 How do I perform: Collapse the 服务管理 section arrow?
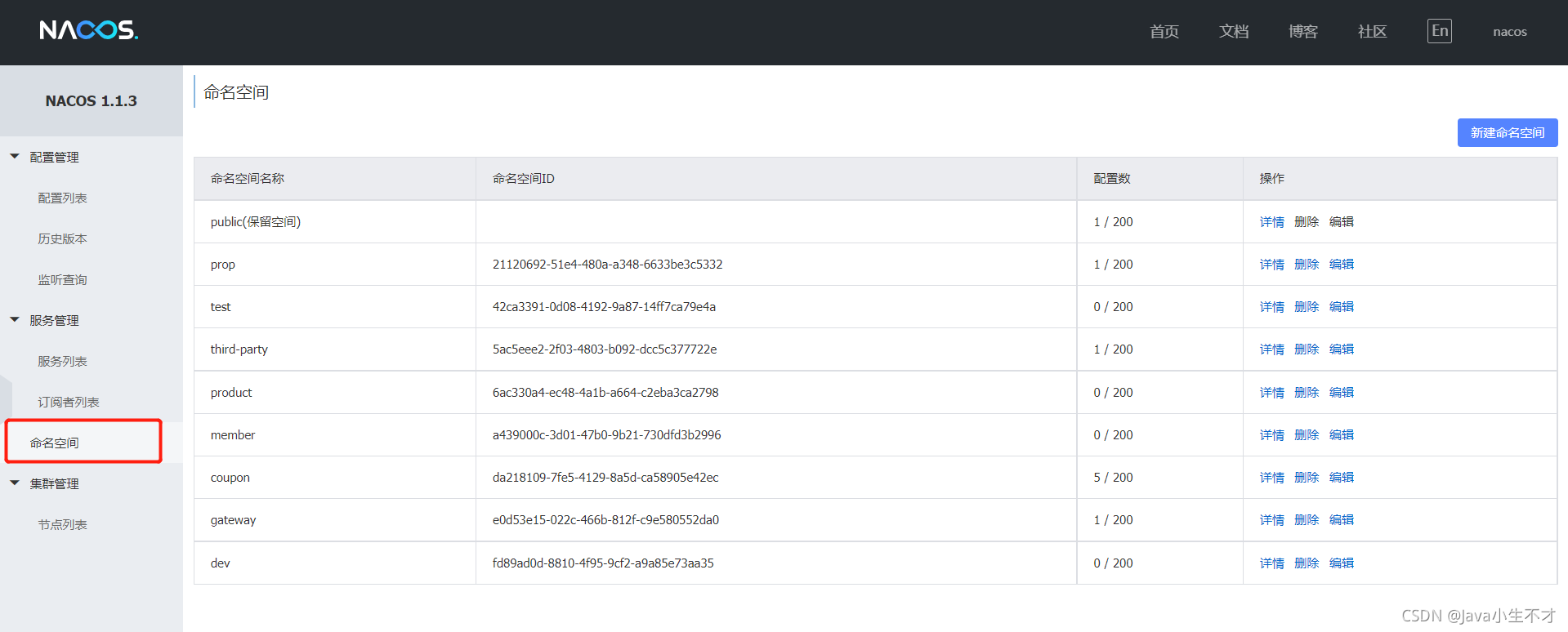click(15, 319)
